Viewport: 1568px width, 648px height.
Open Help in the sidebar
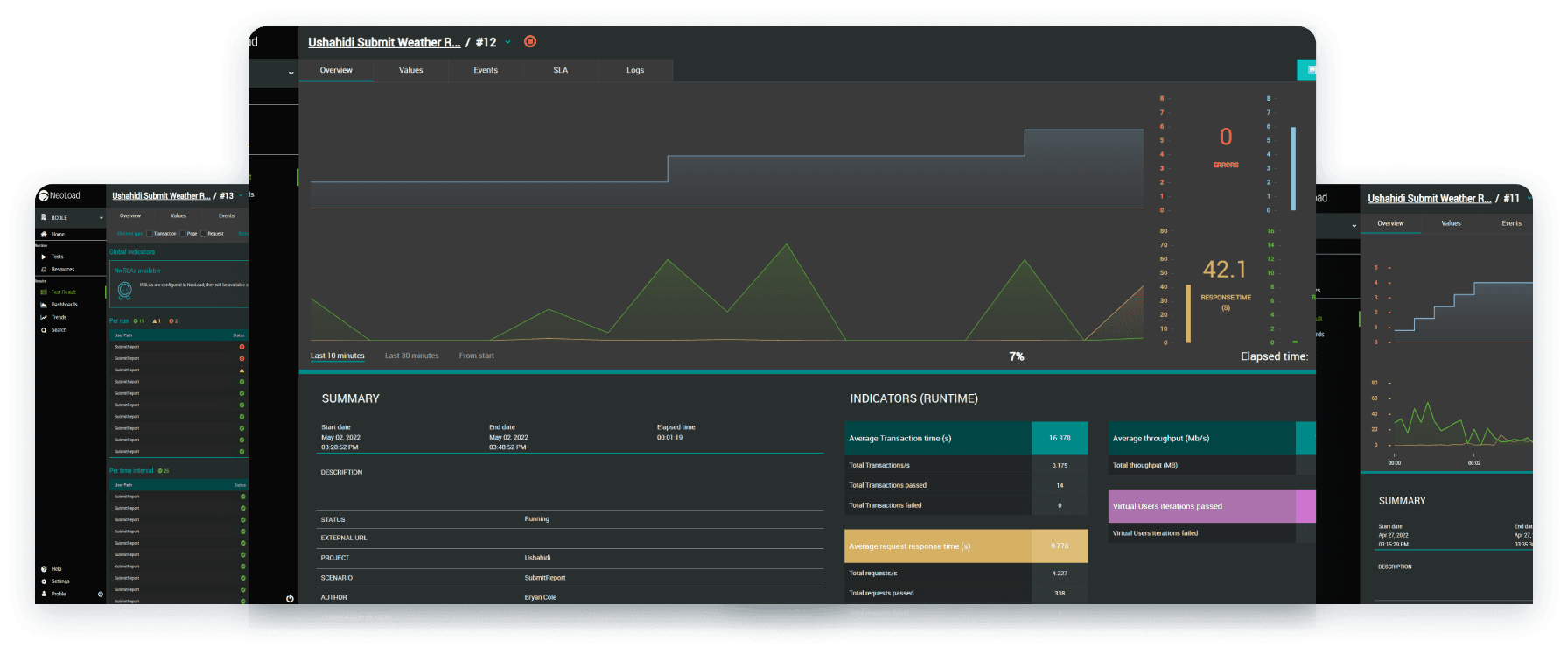tap(44, 569)
